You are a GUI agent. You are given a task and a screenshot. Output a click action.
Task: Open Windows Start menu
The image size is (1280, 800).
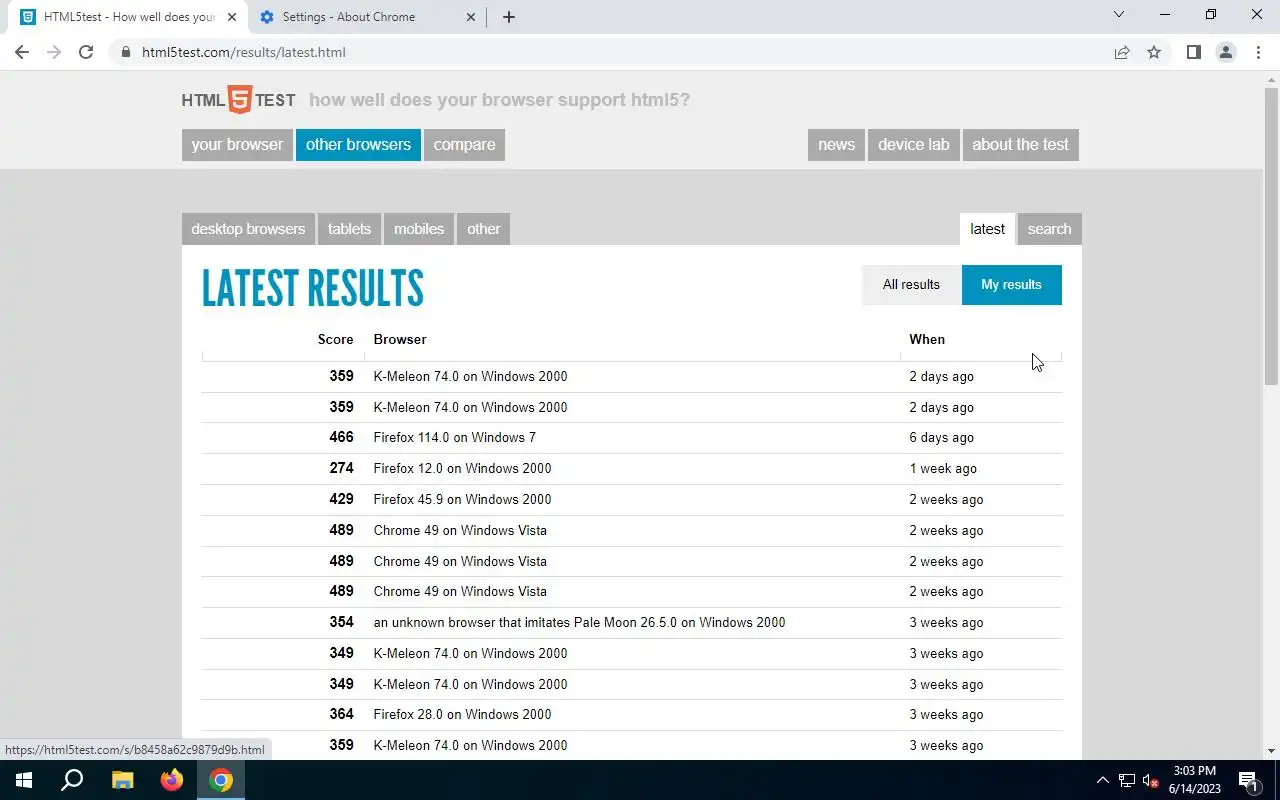(x=24, y=780)
